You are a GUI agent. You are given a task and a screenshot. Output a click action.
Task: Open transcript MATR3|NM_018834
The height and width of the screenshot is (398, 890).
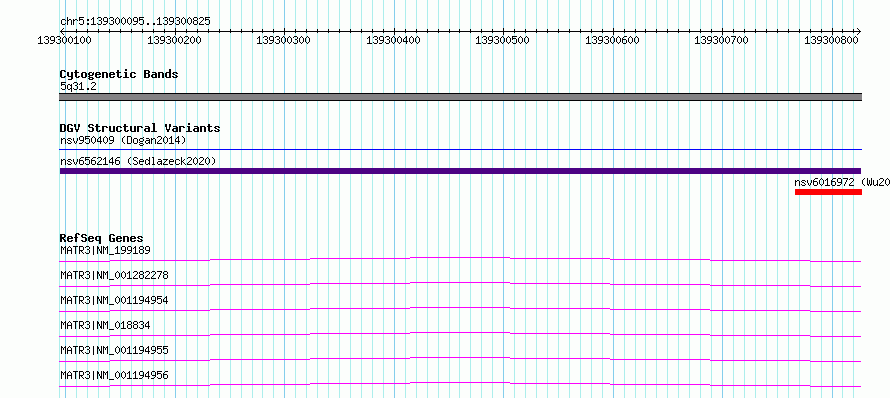[x=105, y=326]
